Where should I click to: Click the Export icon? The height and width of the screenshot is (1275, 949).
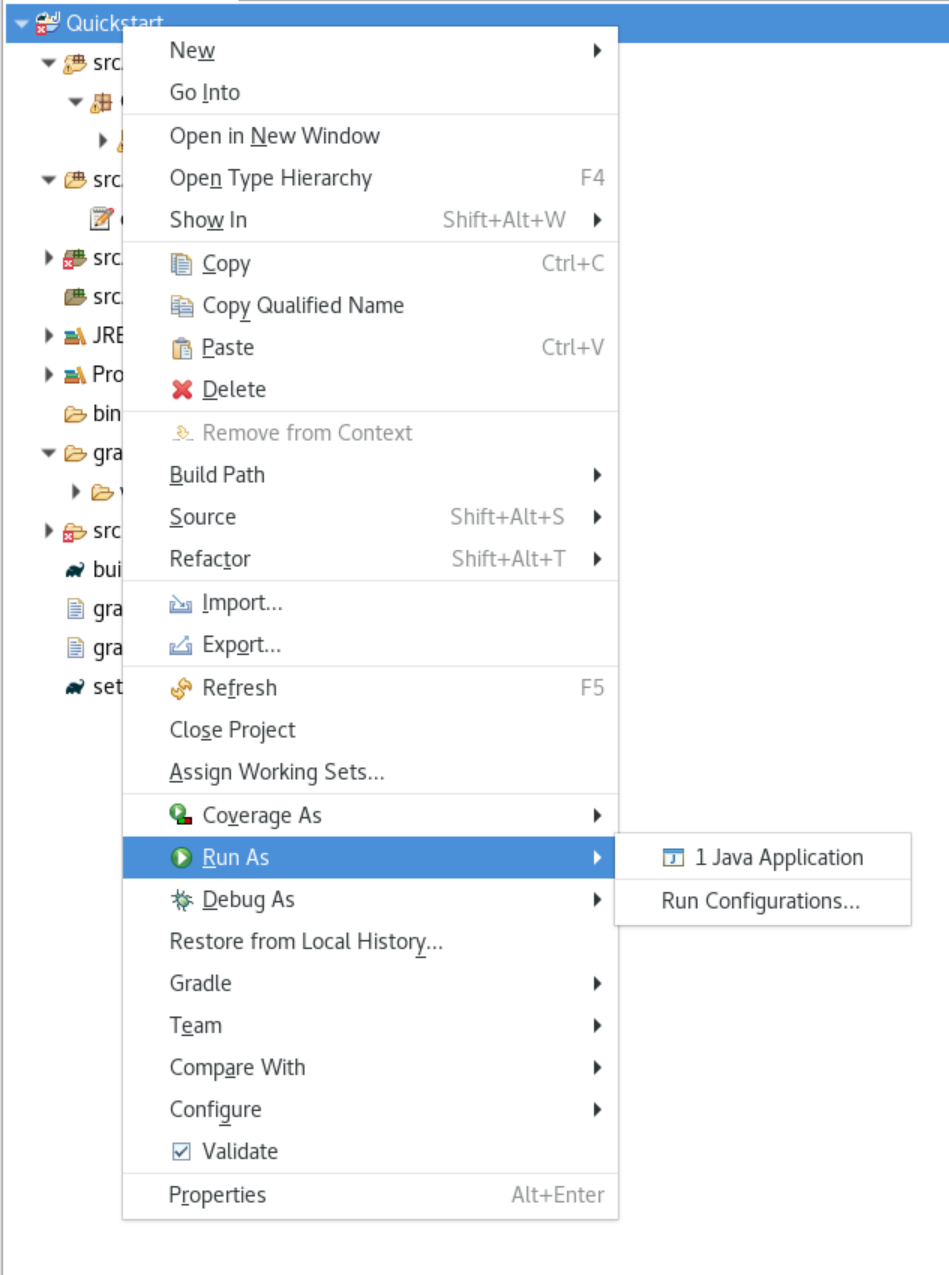pos(181,645)
